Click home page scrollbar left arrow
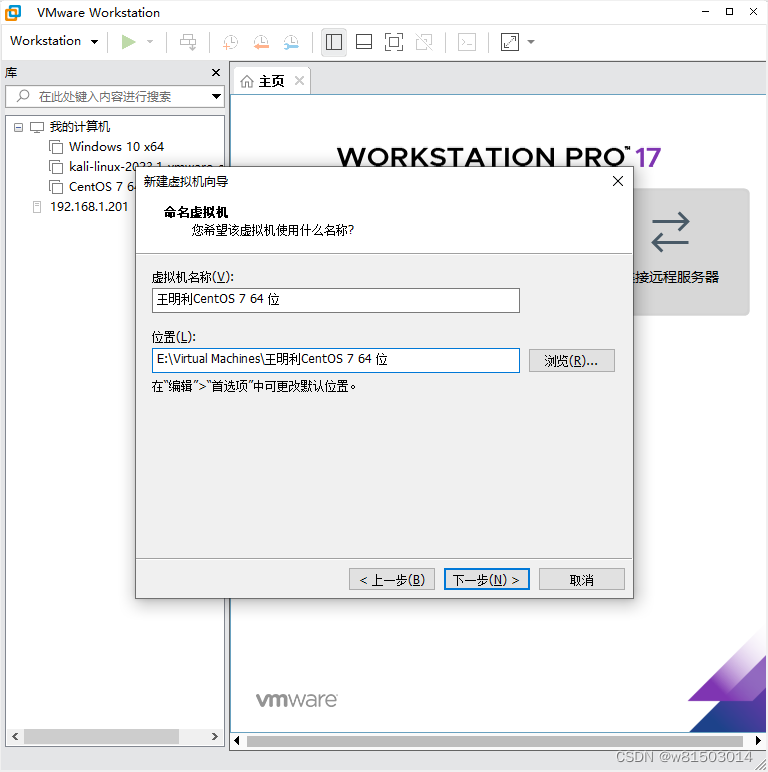The height and width of the screenshot is (772, 768). (x=237, y=740)
